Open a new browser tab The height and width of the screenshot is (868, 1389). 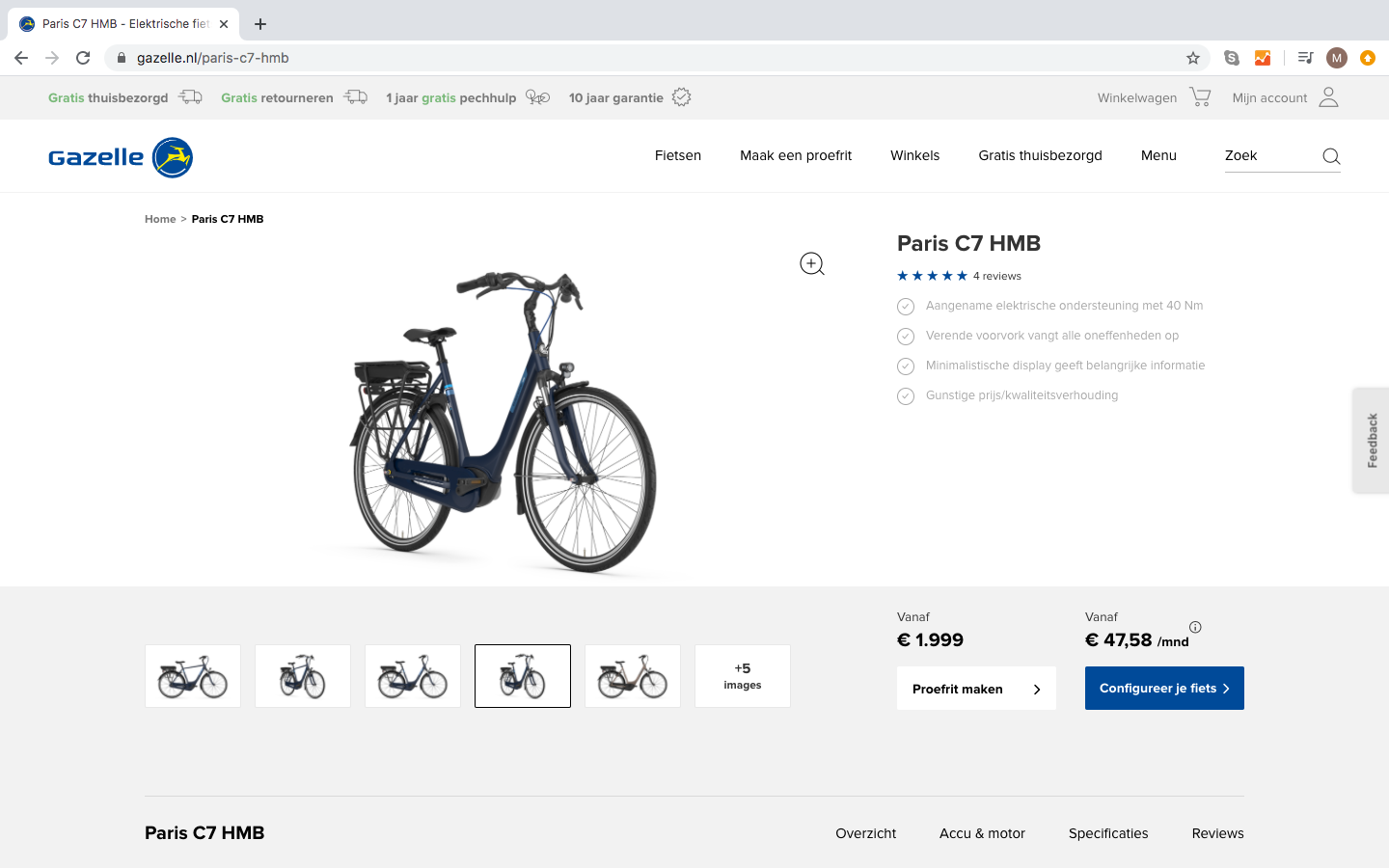click(x=260, y=24)
